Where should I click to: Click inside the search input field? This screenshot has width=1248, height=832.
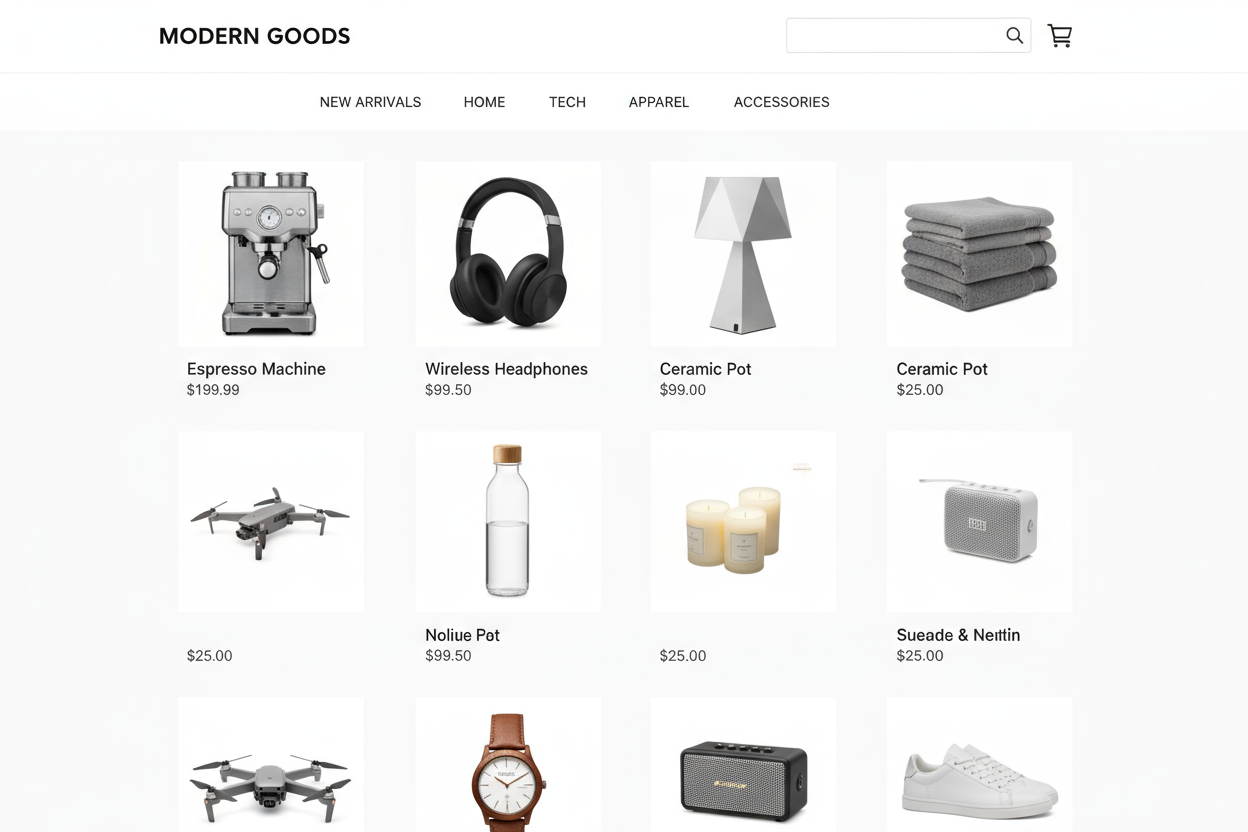[895, 35]
